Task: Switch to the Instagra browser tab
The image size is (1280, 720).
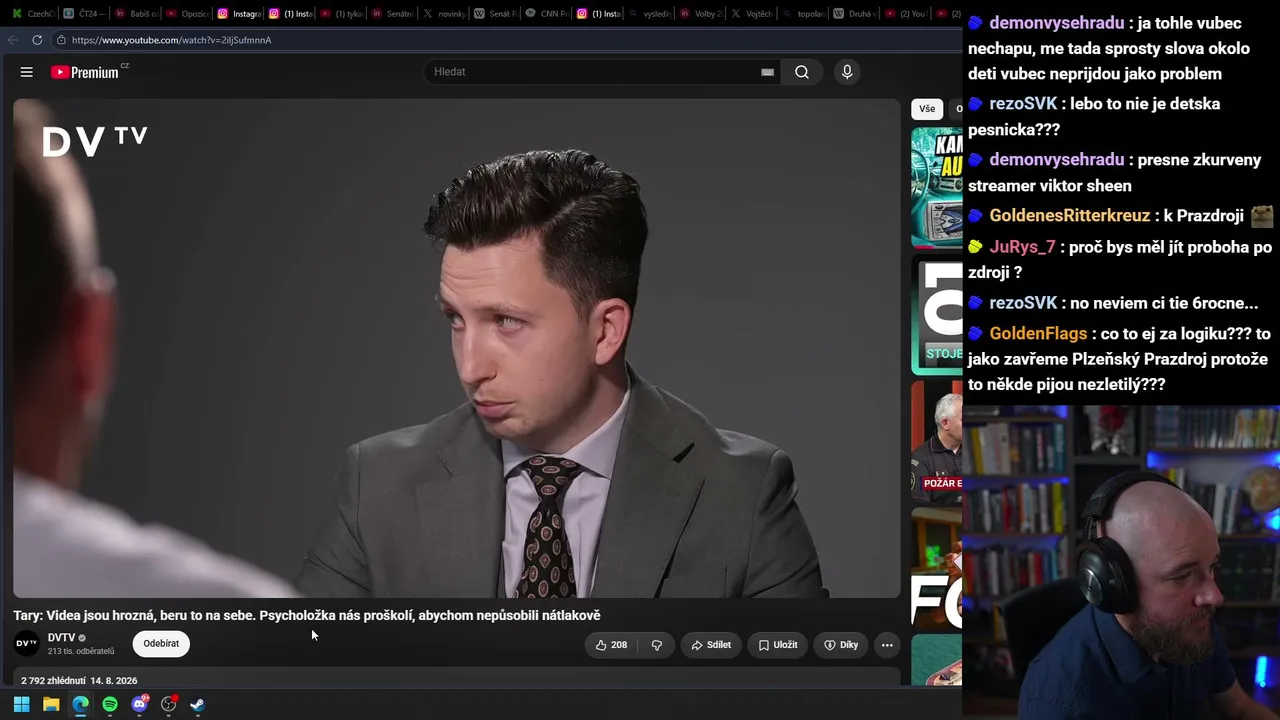Action: tap(240, 14)
